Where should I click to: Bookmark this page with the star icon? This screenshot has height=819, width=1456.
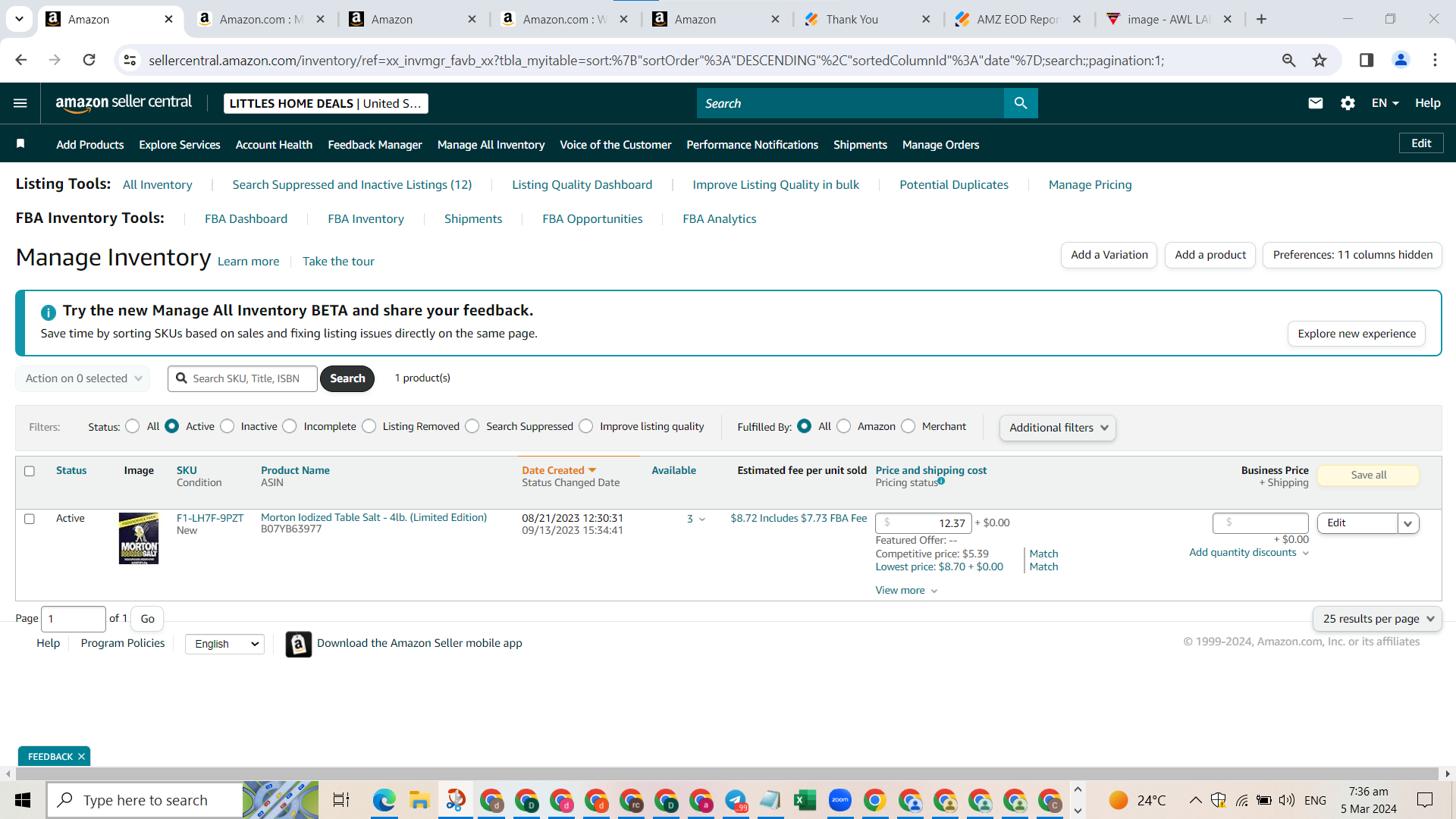coord(1319,60)
